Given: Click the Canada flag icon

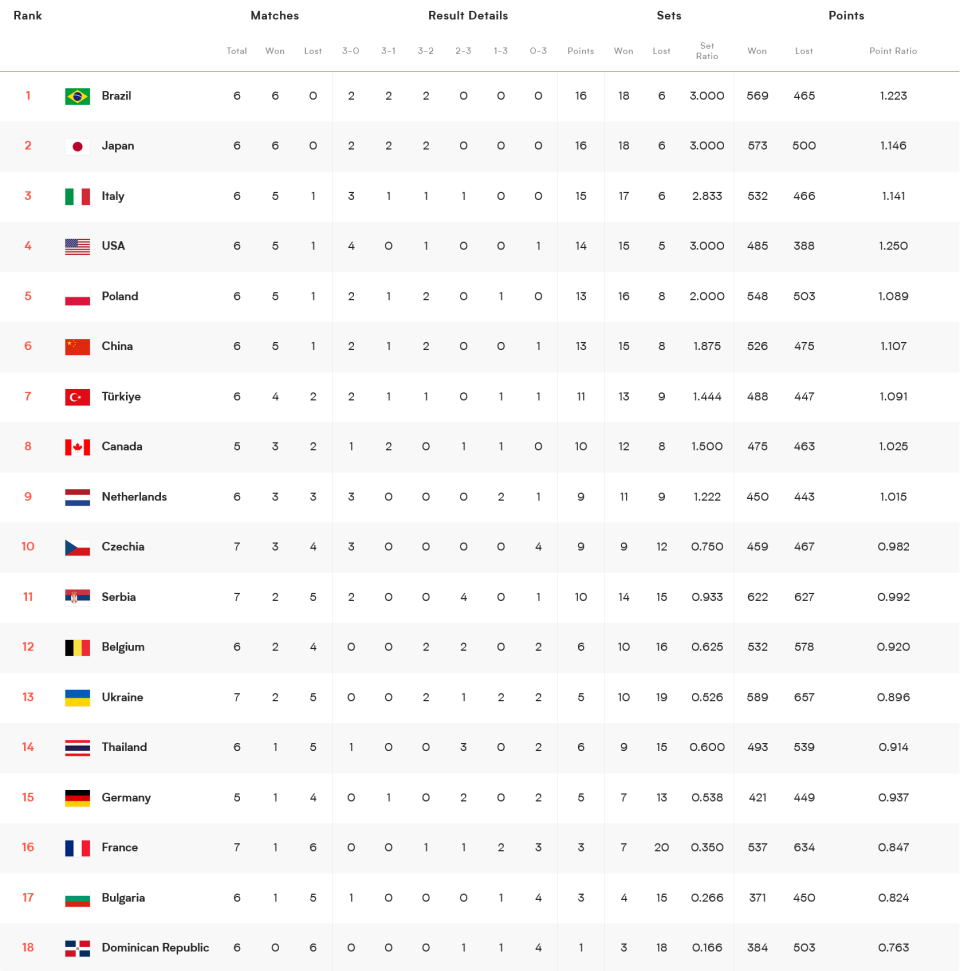Looking at the screenshot, I should pos(77,447).
